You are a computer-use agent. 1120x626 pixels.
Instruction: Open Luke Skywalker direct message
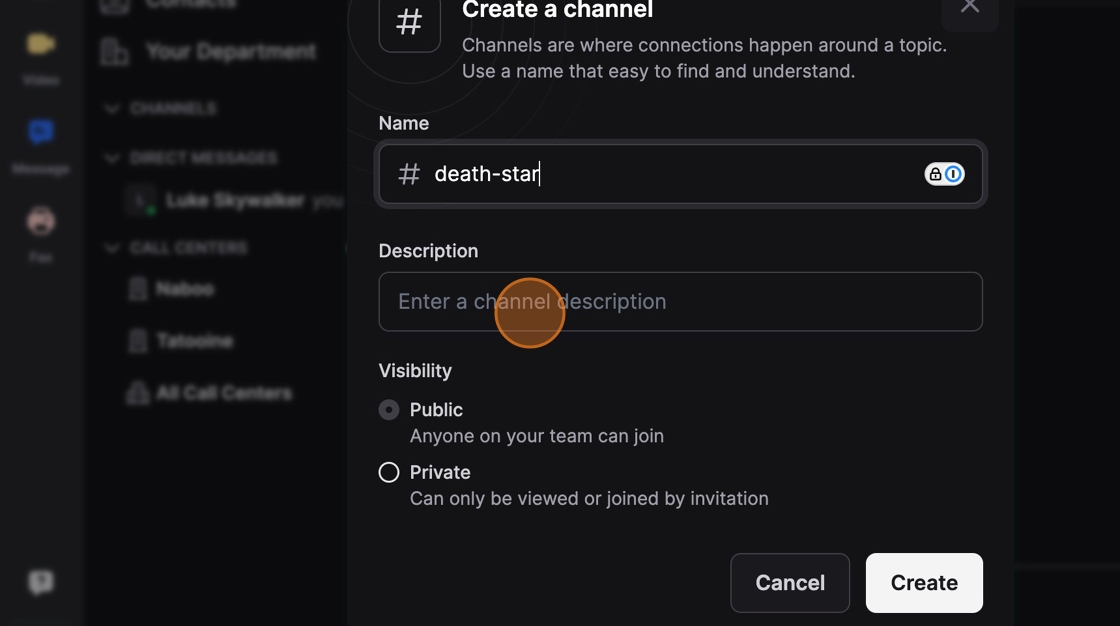tap(234, 201)
